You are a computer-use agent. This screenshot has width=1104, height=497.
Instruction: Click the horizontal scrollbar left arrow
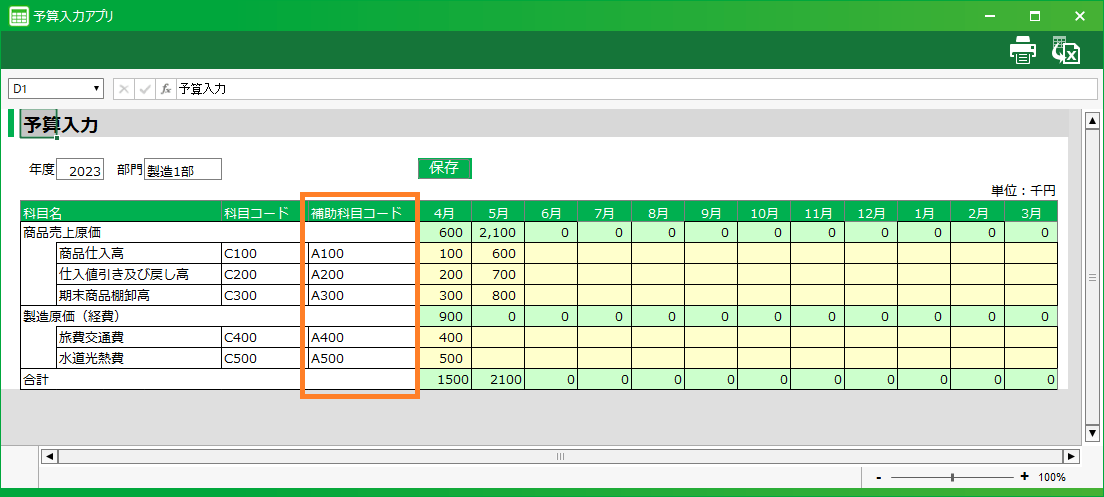click(x=48, y=456)
